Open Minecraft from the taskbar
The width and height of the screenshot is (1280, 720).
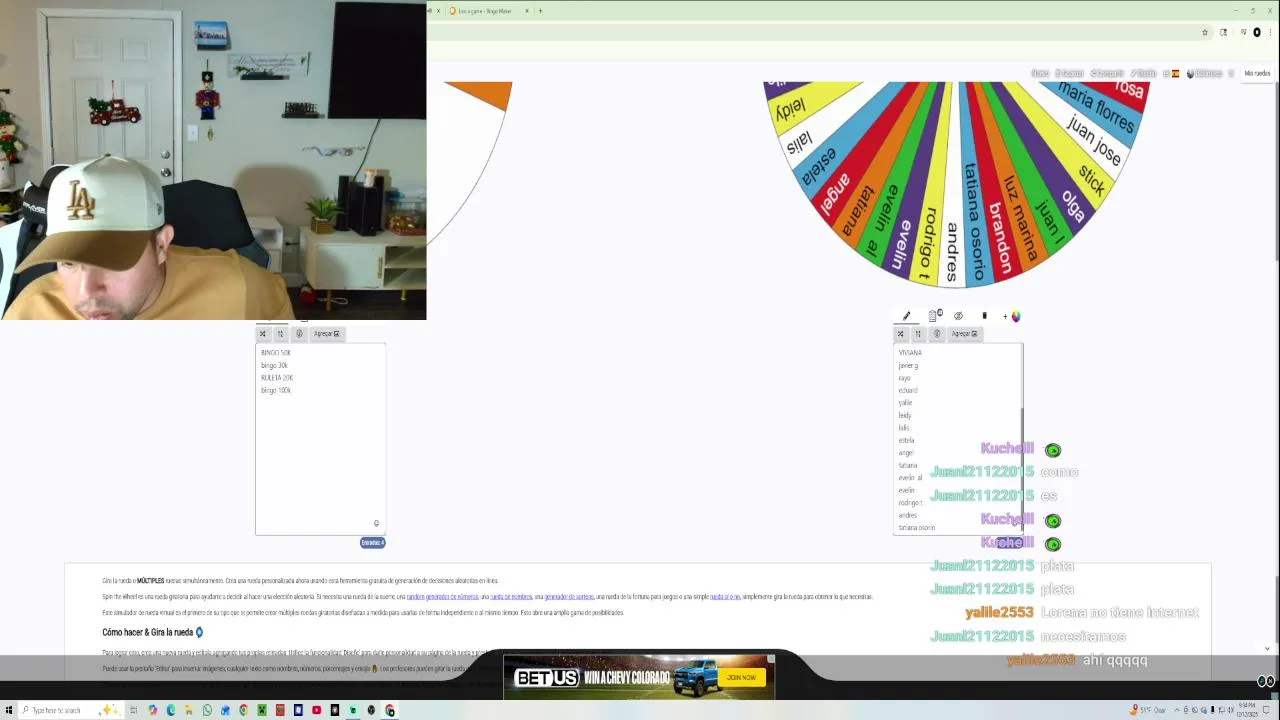pos(262,710)
